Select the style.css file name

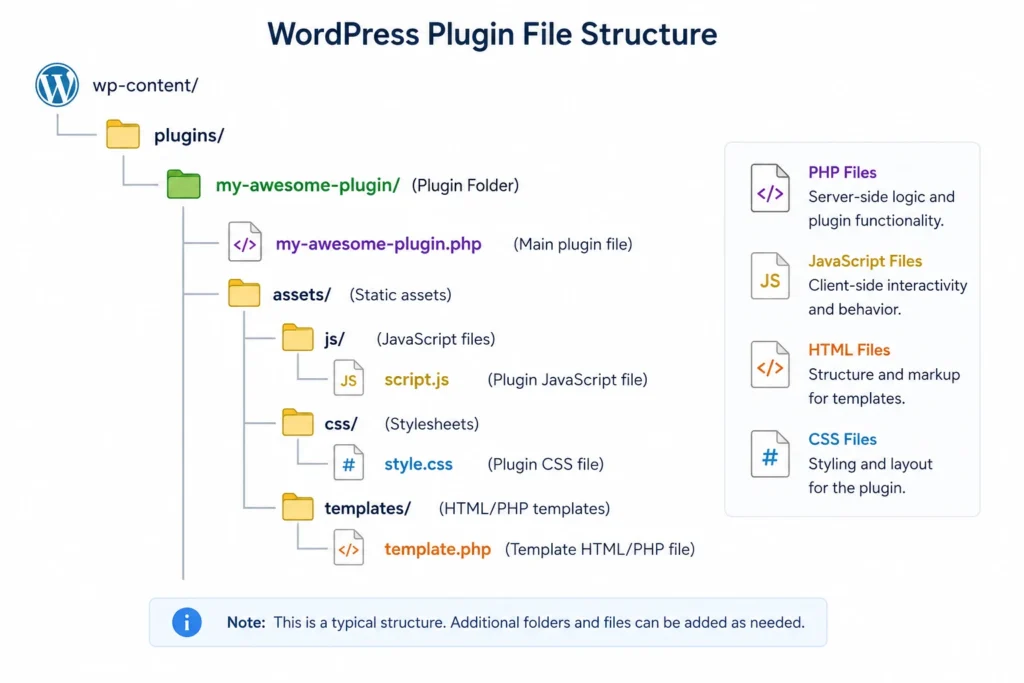click(x=419, y=464)
